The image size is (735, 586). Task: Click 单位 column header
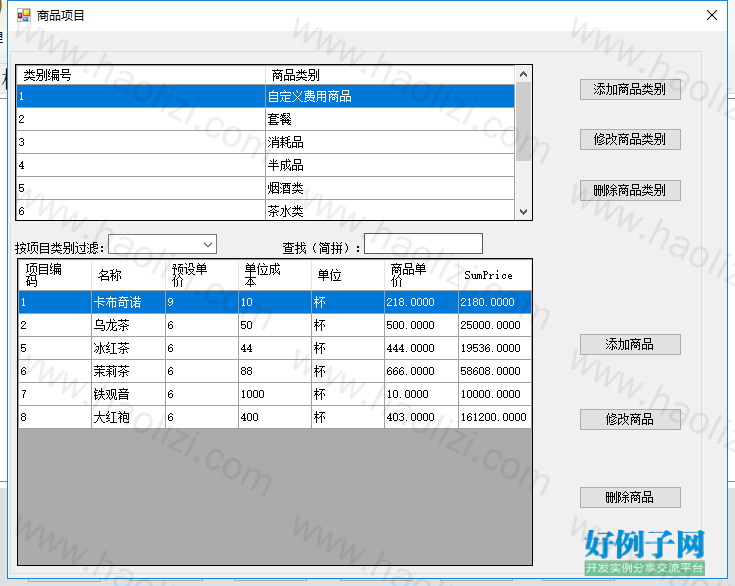tap(348, 275)
